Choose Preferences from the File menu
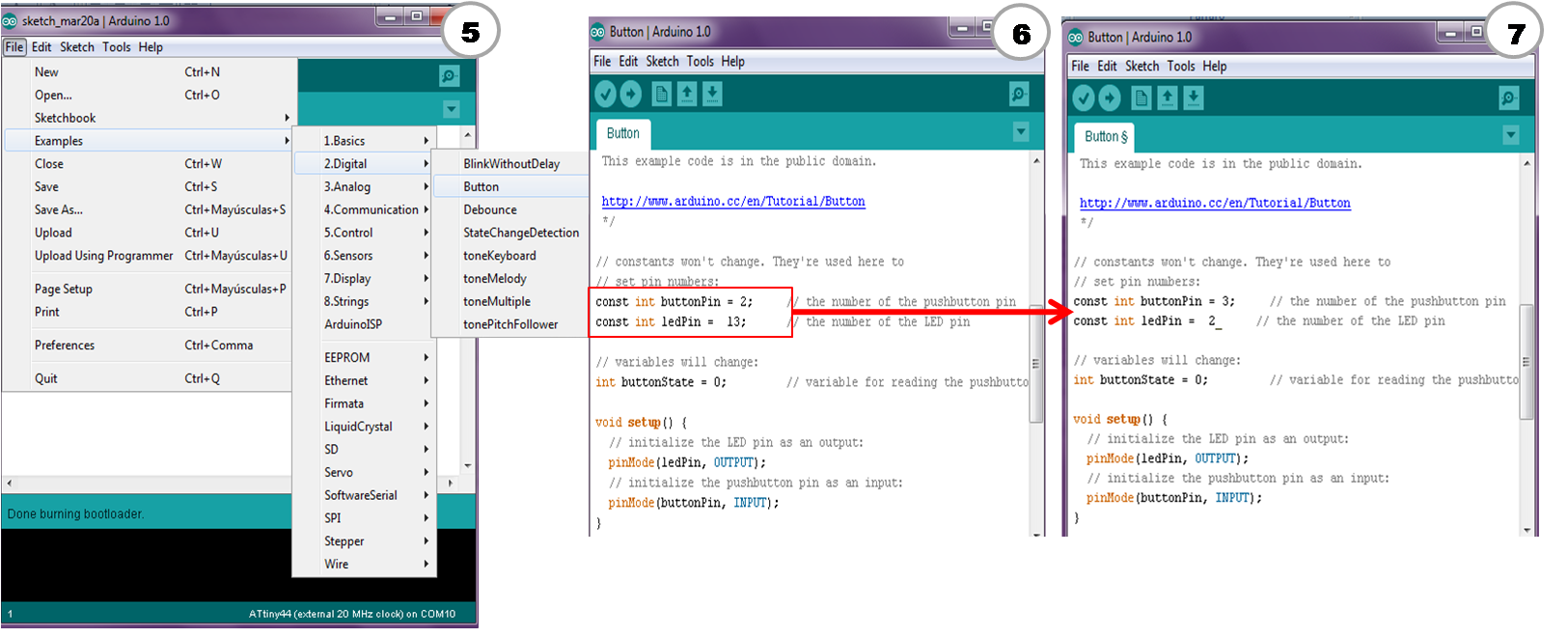Screen dimensions: 1568x637 pyautogui.click(x=148, y=345)
